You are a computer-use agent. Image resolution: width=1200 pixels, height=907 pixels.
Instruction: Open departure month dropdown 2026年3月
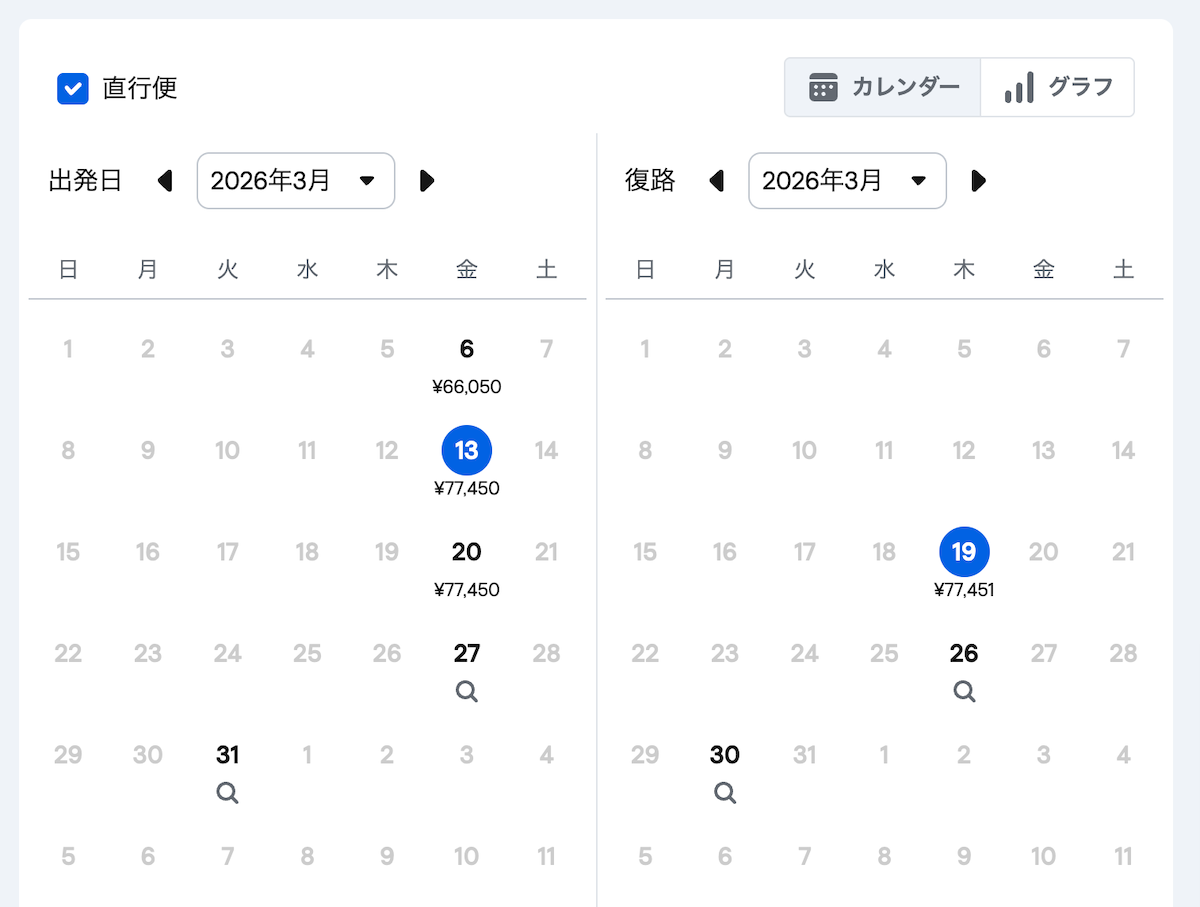point(296,181)
